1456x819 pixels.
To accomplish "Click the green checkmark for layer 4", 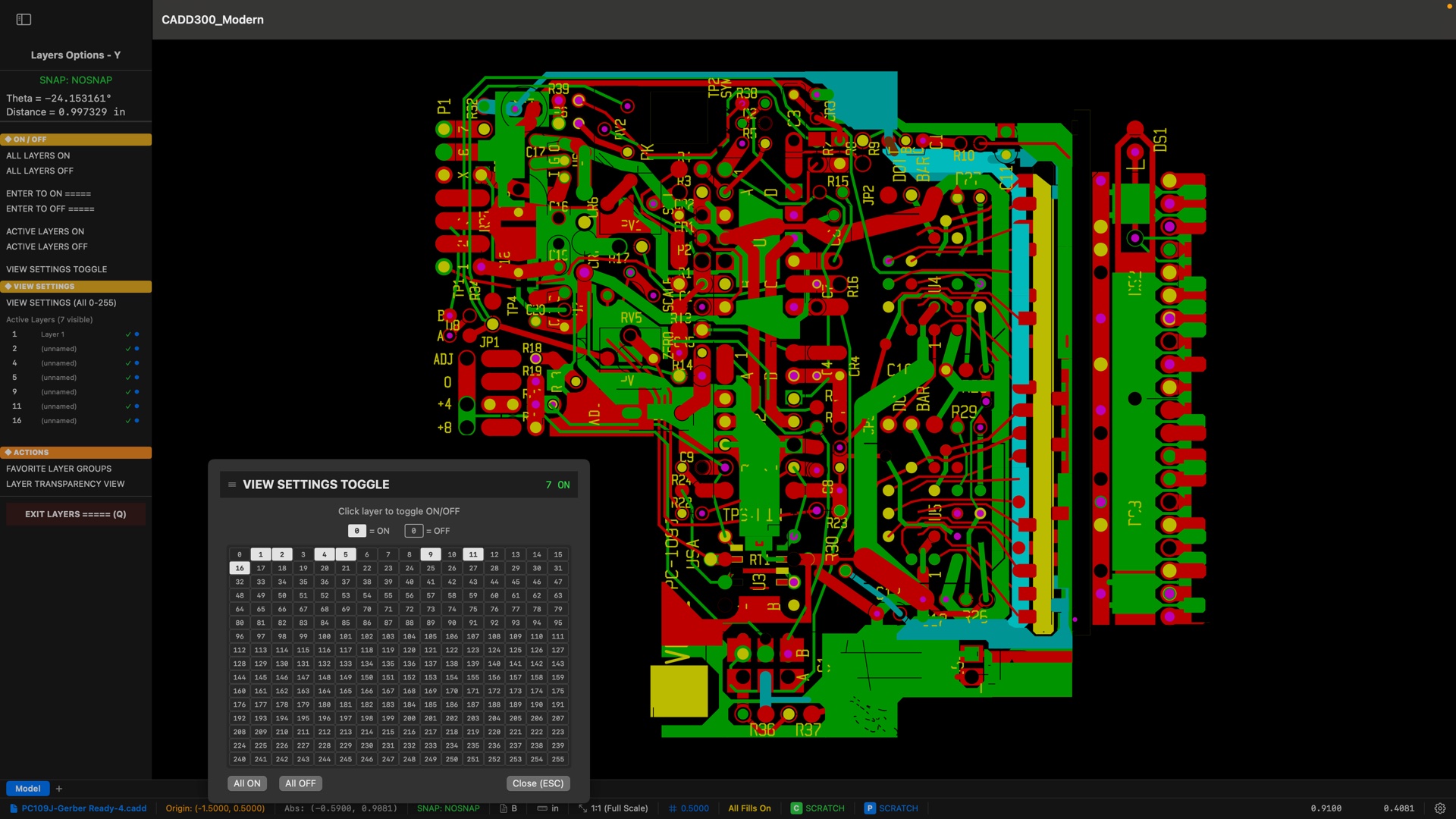I will pos(128,363).
